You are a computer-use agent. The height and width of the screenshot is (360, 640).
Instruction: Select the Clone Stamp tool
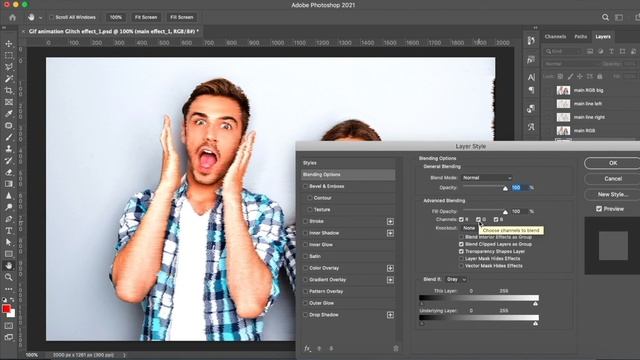(9, 149)
